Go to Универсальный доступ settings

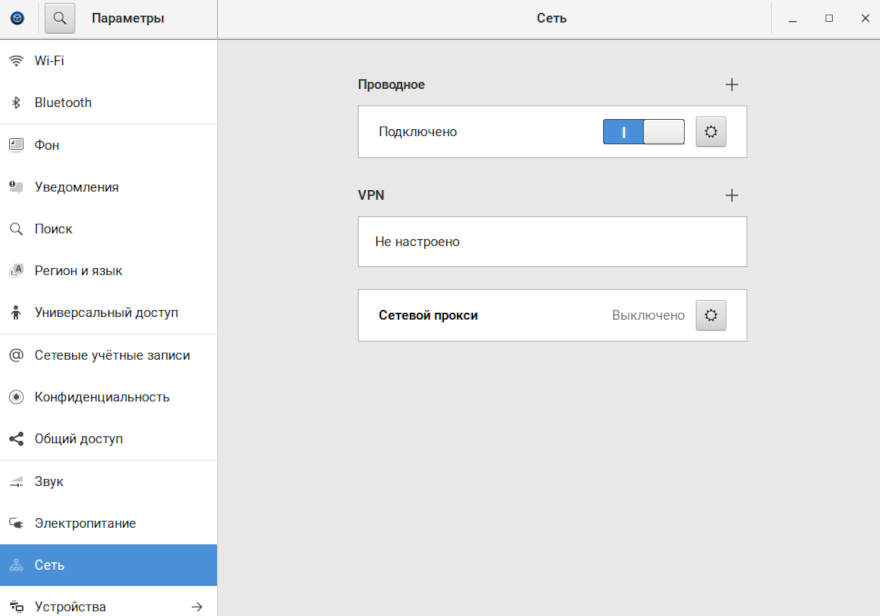pos(106,313)
